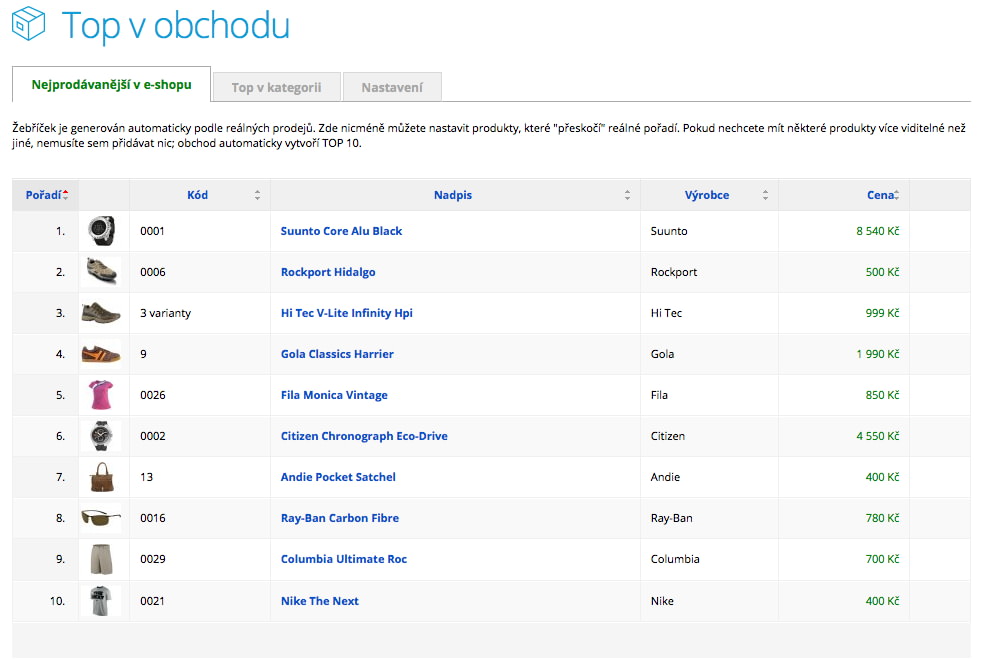Click the price 8 540 Kč
The image size is (985, 660).
[x=878, y=231]
